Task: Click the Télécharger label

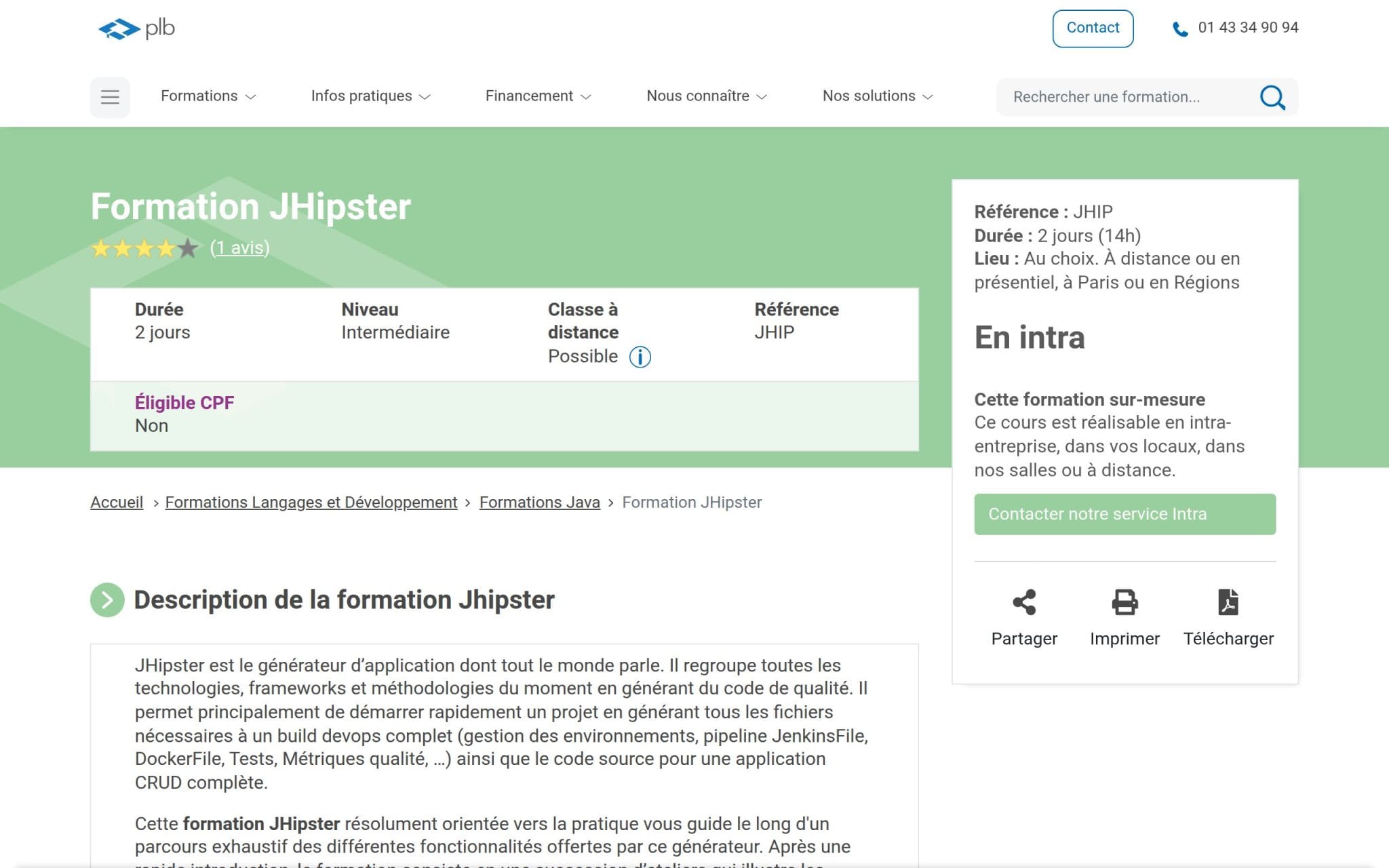Action: 1228,639
